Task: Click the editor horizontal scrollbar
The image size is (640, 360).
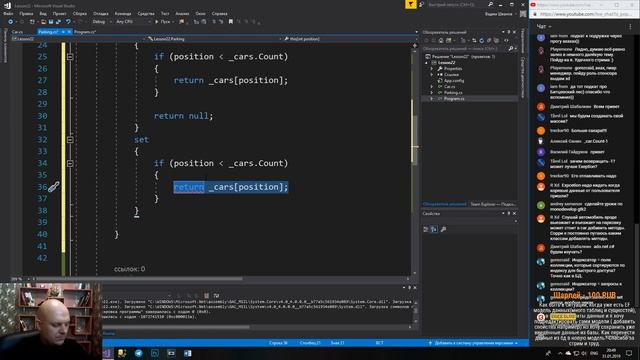Action: click(x=220, y=279)
